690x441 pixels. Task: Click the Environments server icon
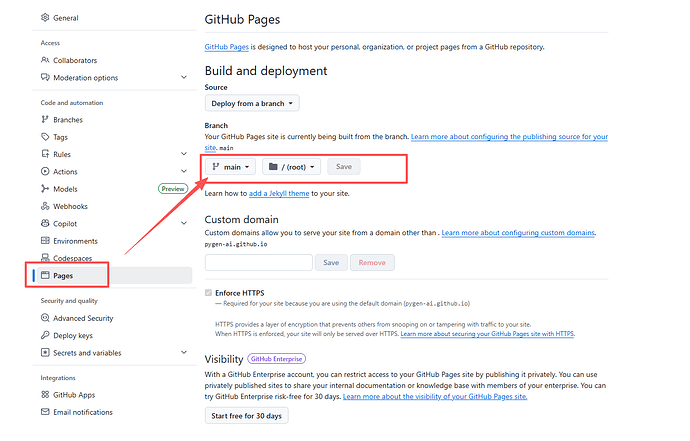pos(45,241)
